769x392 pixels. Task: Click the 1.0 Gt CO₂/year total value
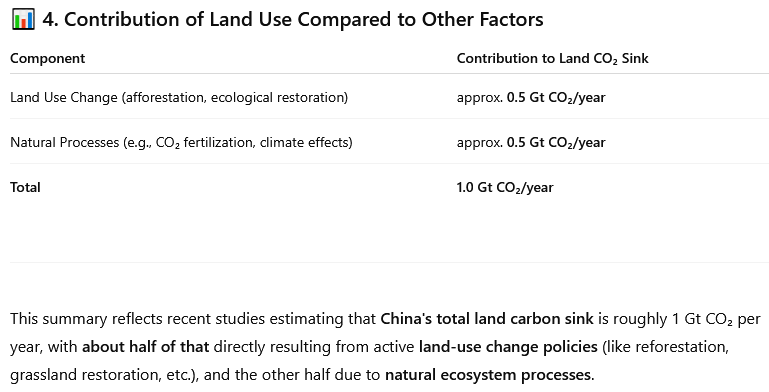click(505, 188)
